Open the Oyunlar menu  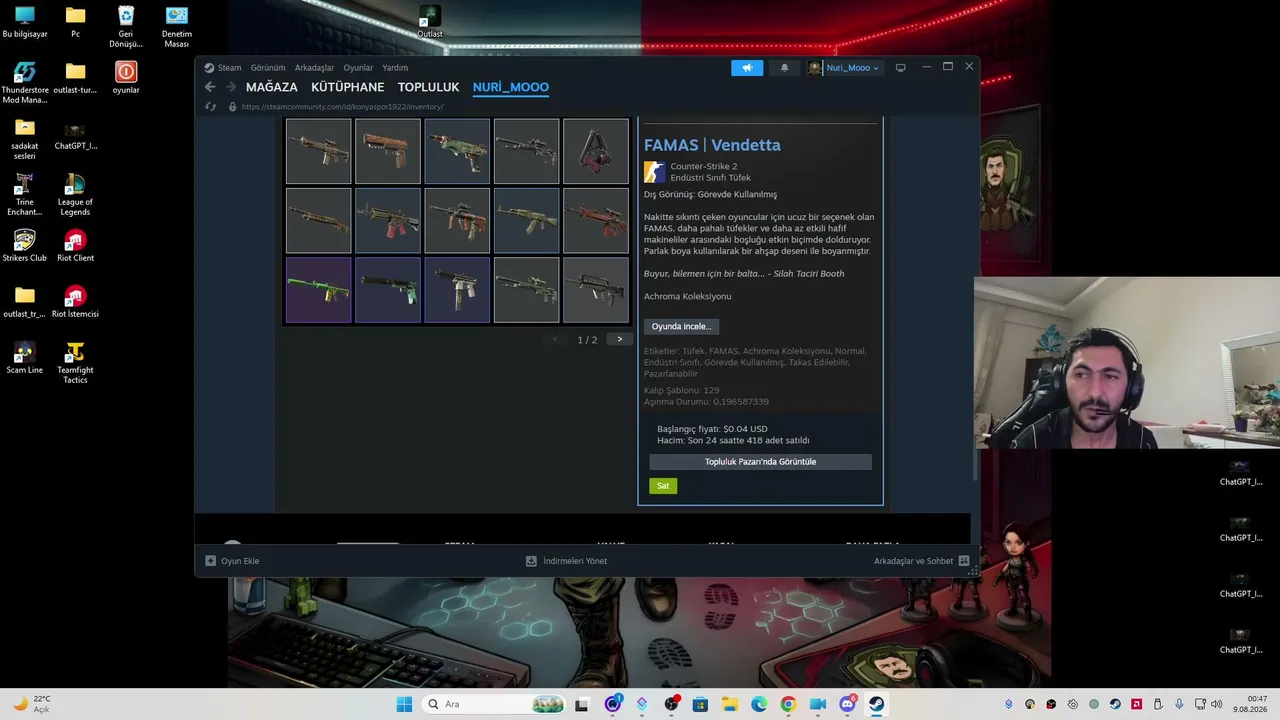[358, 68]
